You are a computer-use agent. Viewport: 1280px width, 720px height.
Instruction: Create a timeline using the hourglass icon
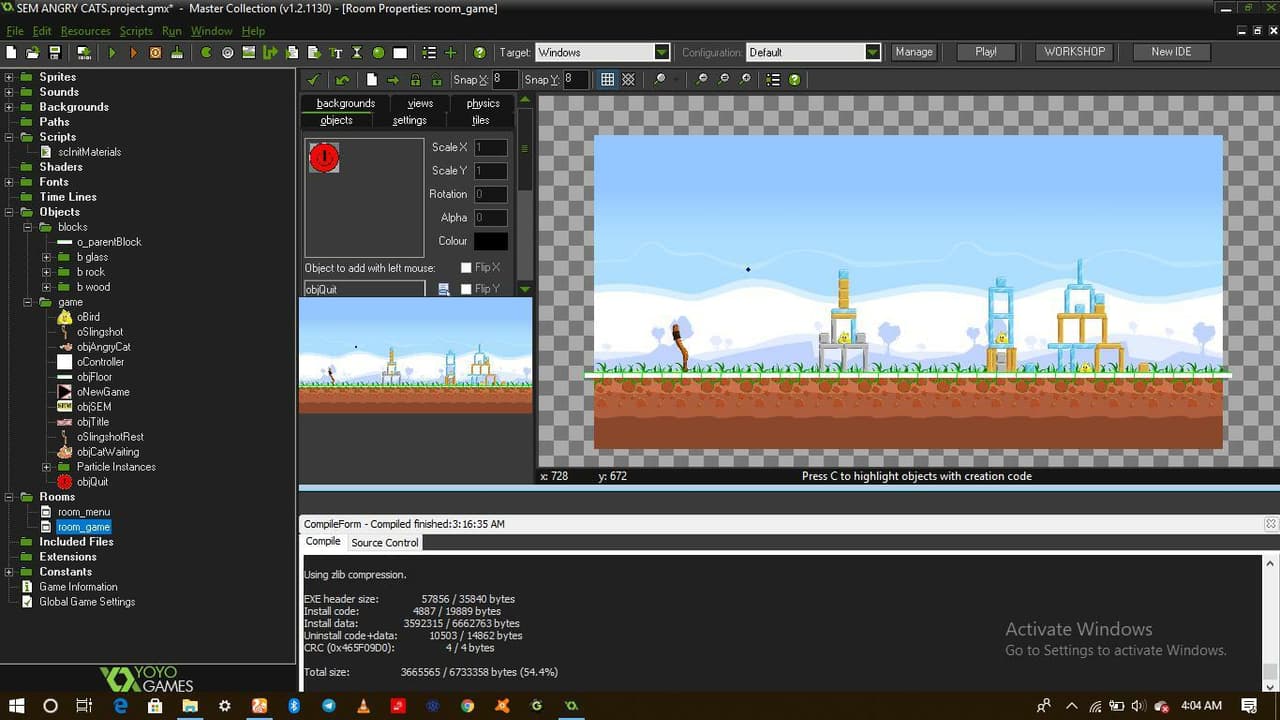click(x=356, y=53)
